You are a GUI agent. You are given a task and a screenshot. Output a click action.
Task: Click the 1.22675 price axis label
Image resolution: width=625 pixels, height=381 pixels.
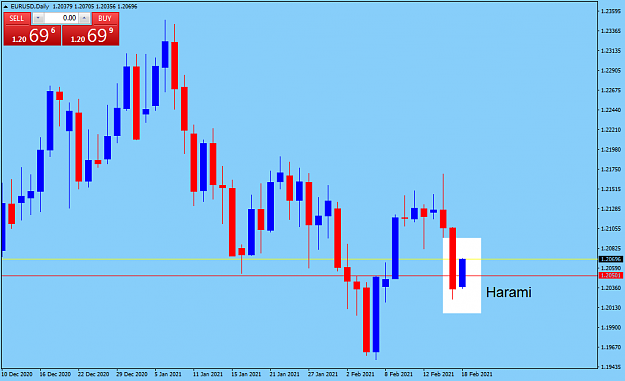(x=611, y=90)
